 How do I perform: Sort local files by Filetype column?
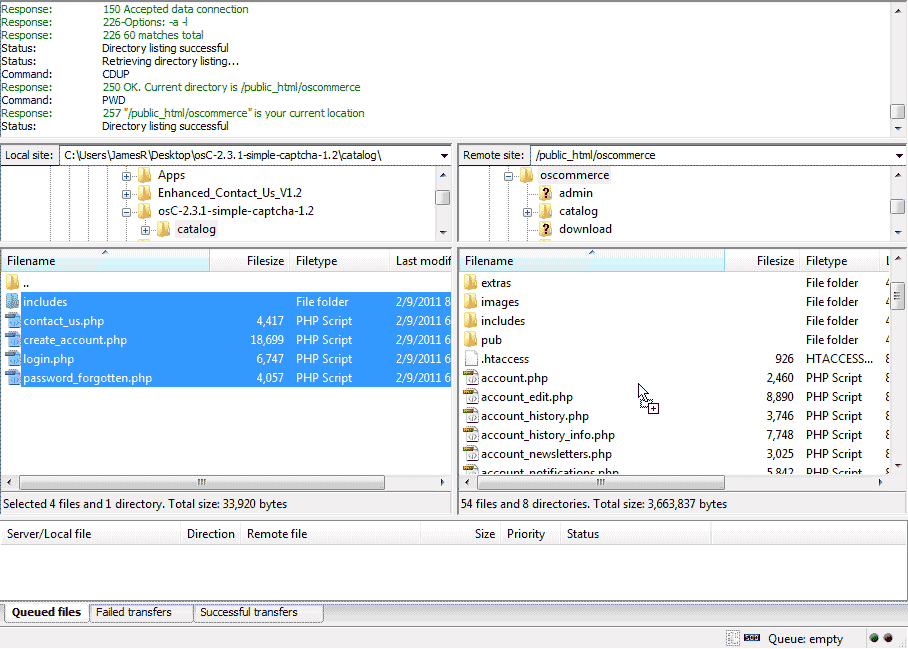(339, 261)
